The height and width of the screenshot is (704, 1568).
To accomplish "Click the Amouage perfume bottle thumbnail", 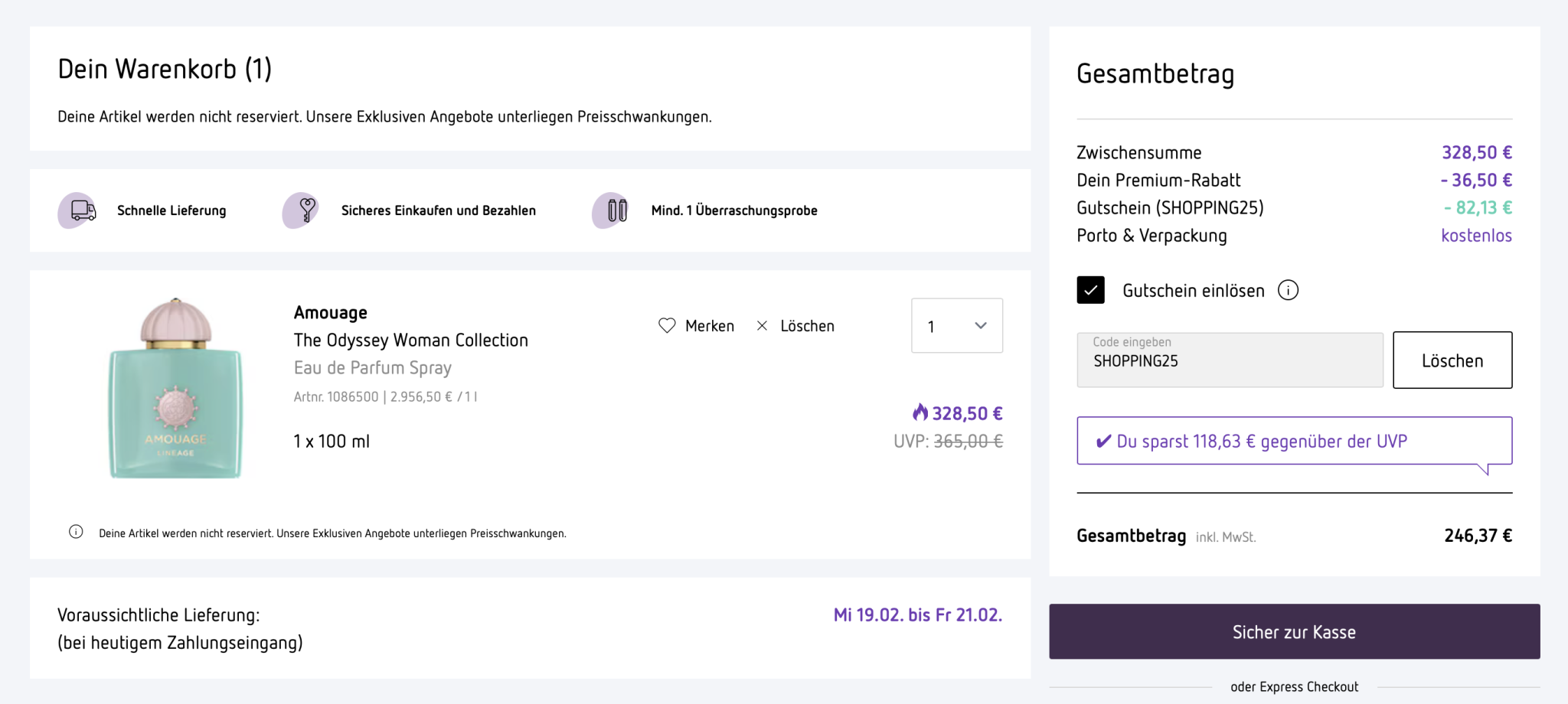I will click(175, 389).
